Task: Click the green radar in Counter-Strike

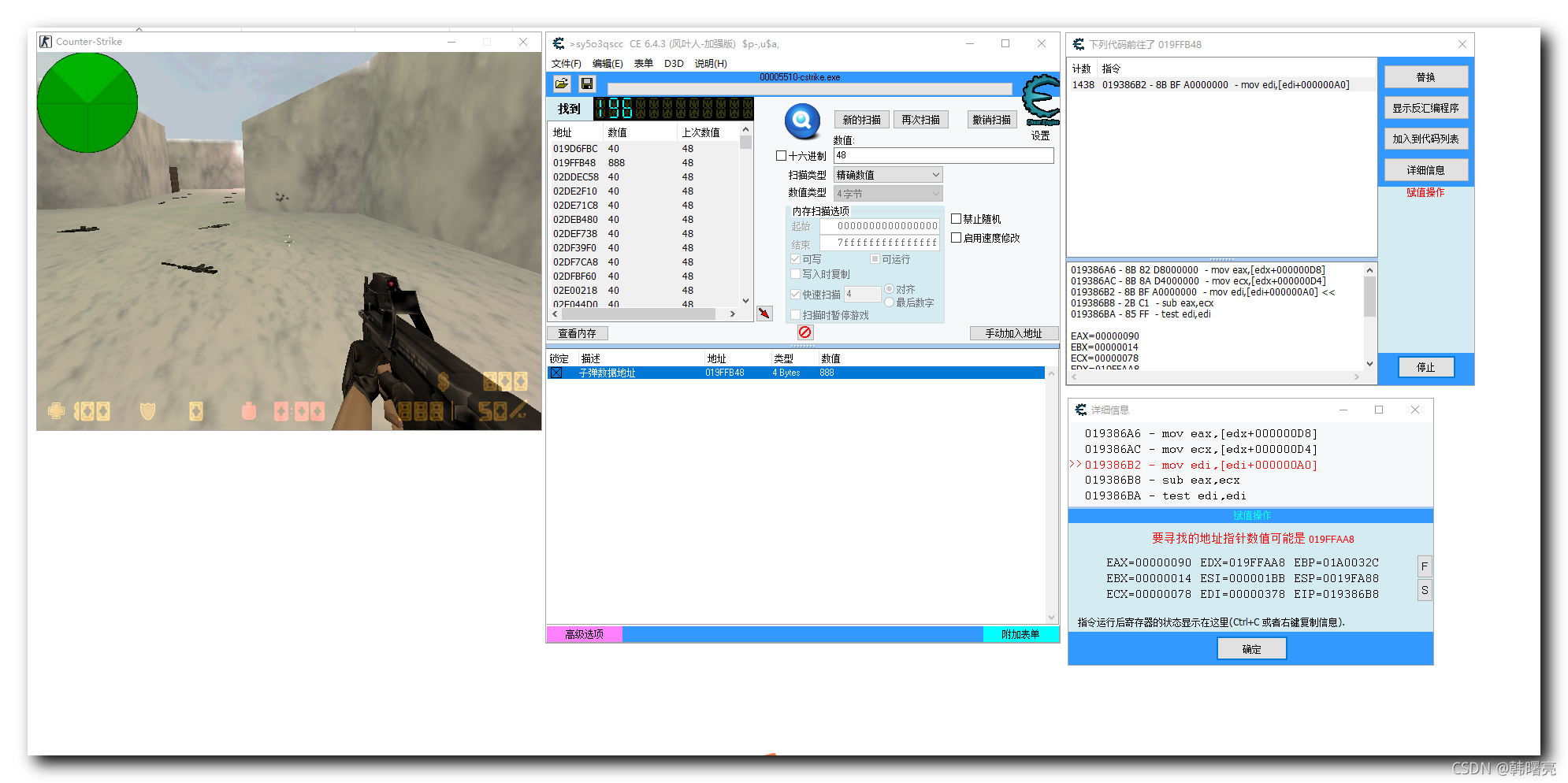Action: tap(87, 102)
